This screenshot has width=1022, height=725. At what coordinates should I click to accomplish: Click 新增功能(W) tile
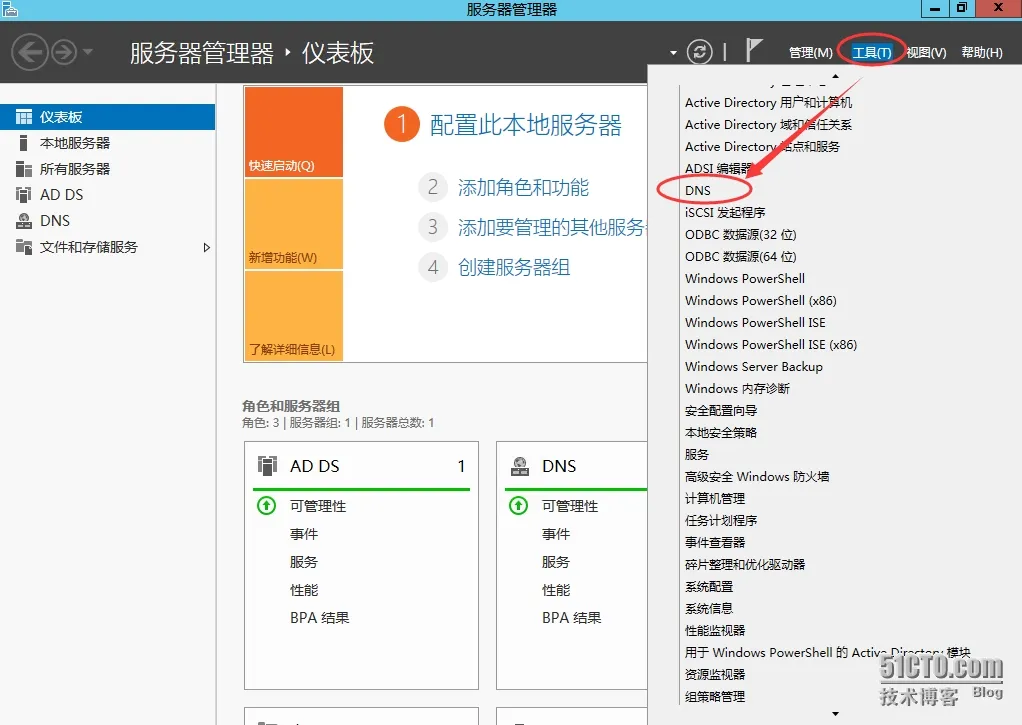coord(294,224)
